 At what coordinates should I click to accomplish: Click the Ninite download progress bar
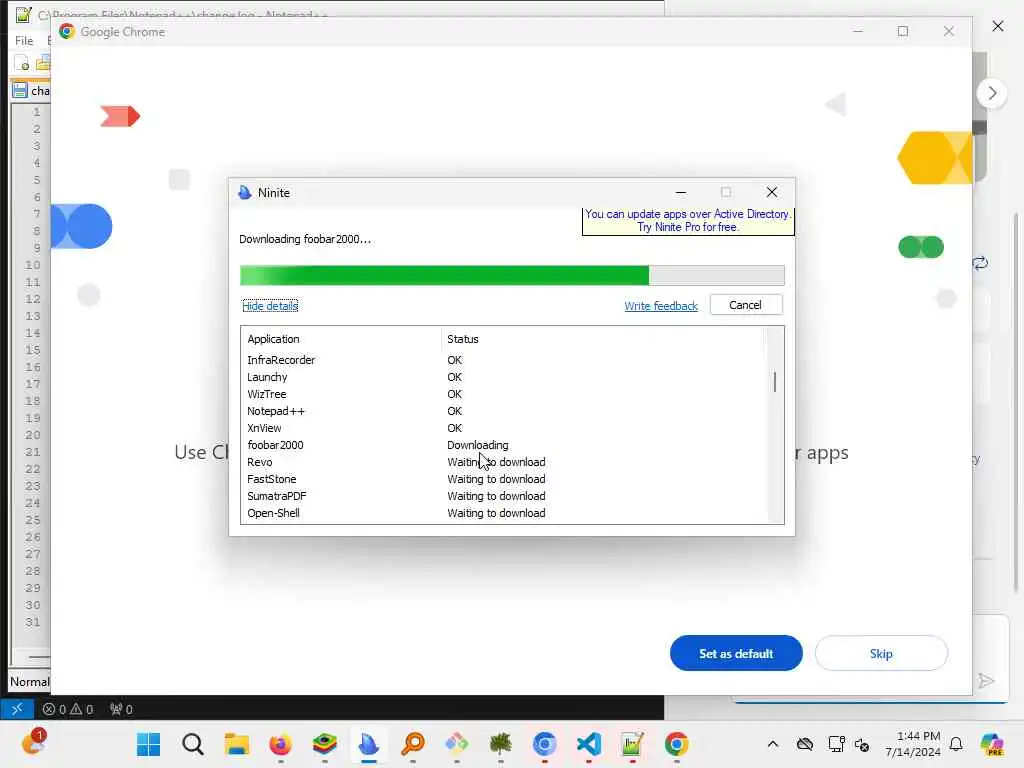point(512,275)
